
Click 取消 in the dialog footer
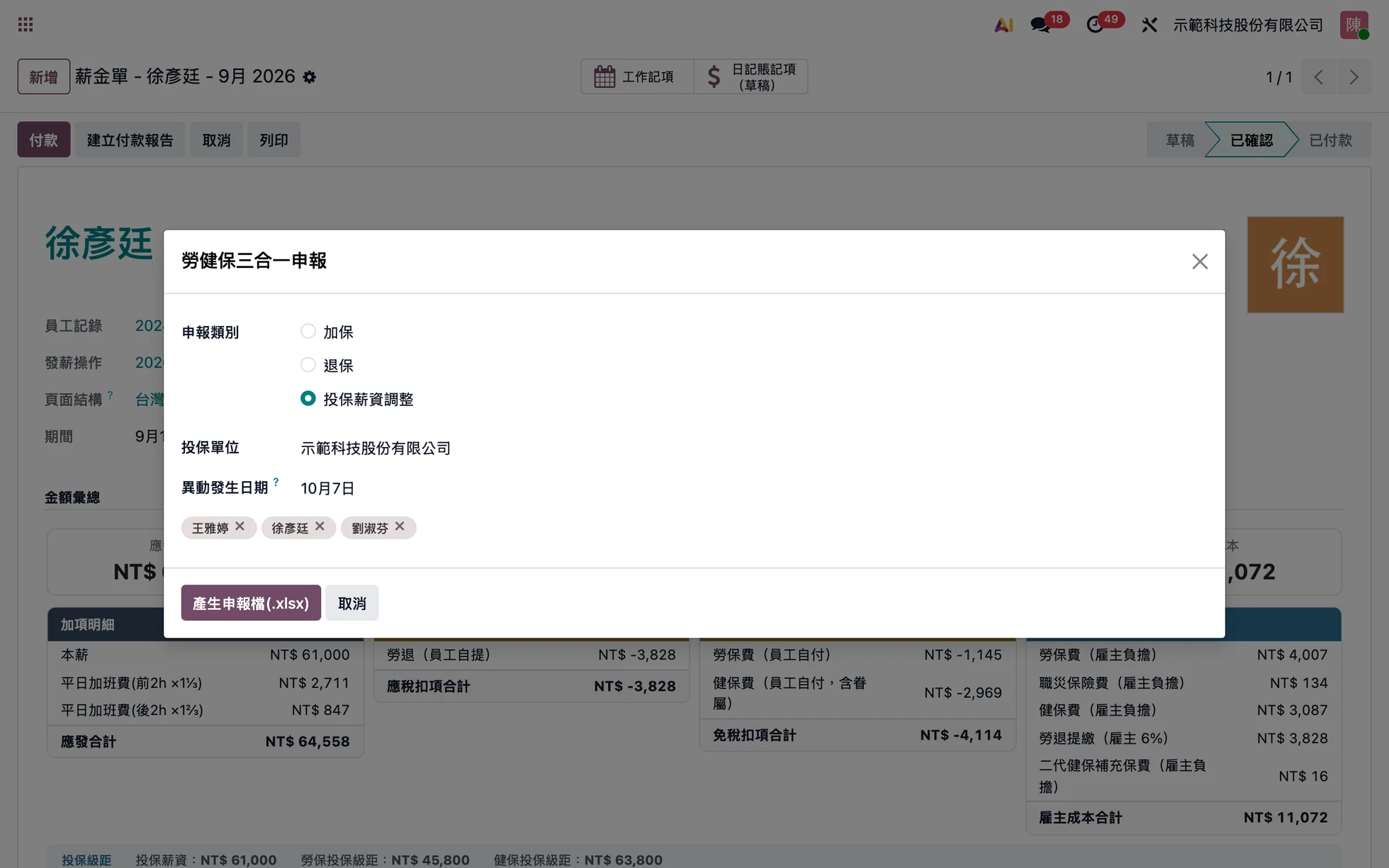click(352, 603)
